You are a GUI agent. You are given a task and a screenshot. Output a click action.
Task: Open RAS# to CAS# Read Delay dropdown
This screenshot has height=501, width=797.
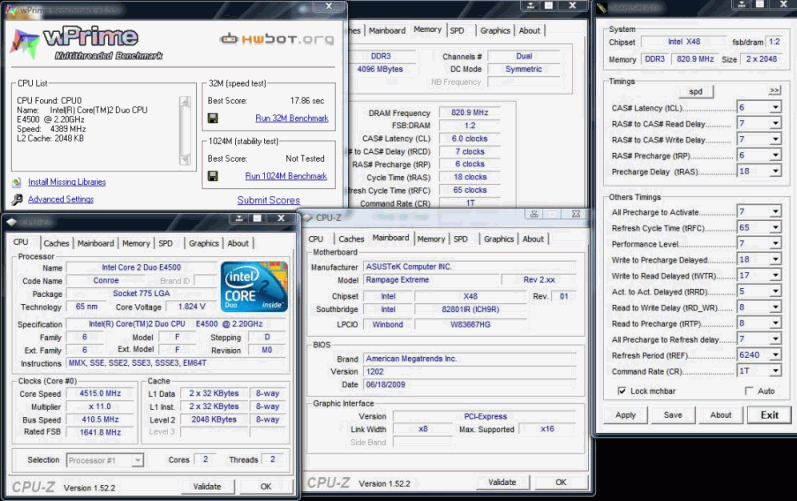(x=775, y=123)
